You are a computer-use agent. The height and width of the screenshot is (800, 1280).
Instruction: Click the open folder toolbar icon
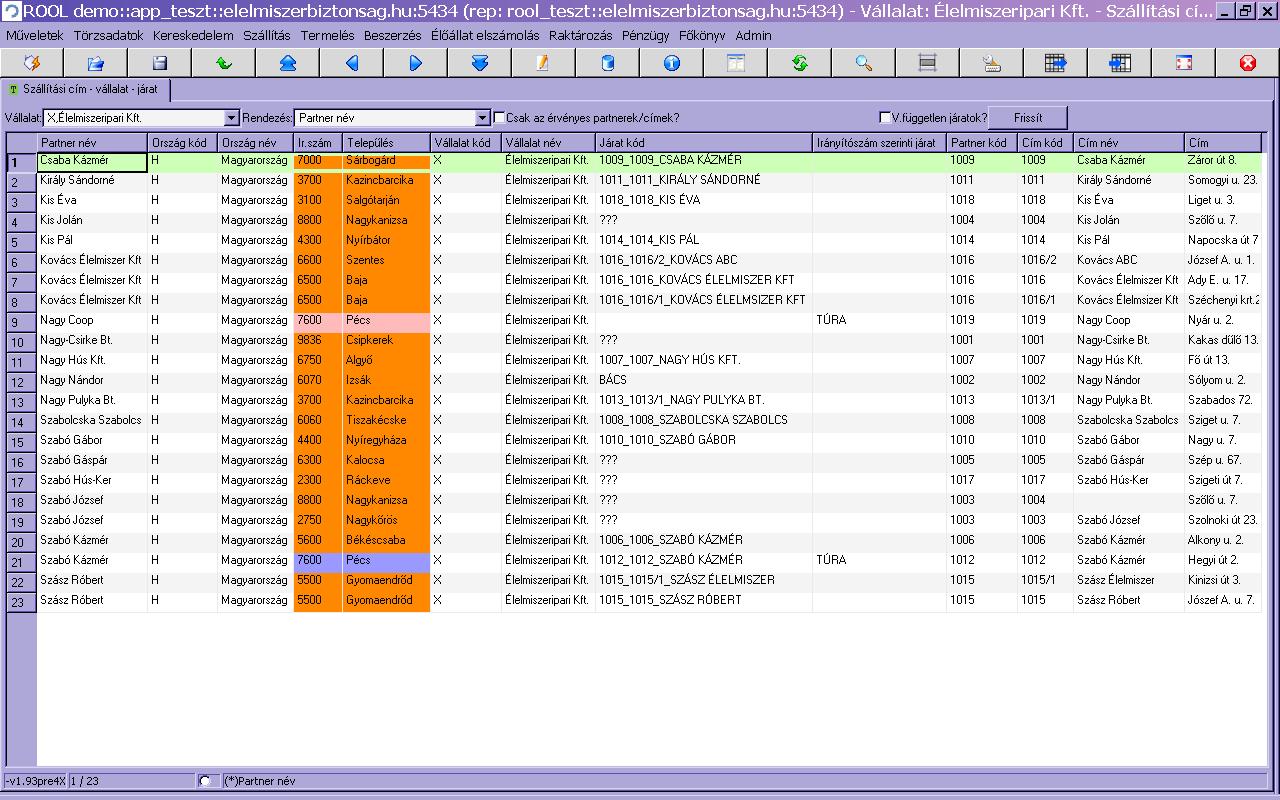point(96,63)
